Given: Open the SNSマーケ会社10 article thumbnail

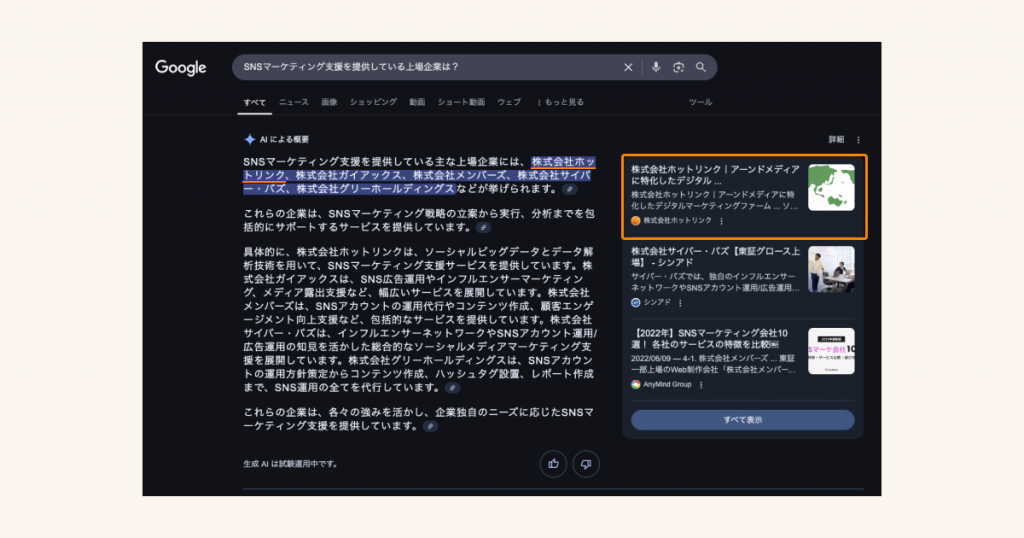Looking at the screenshot, I should (831, 351).
